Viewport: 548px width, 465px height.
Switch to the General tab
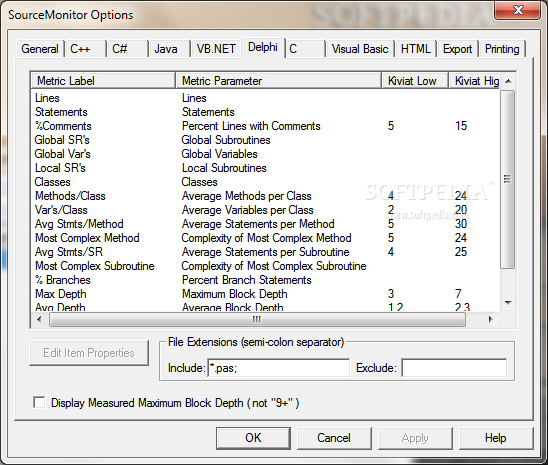[40, 49]
